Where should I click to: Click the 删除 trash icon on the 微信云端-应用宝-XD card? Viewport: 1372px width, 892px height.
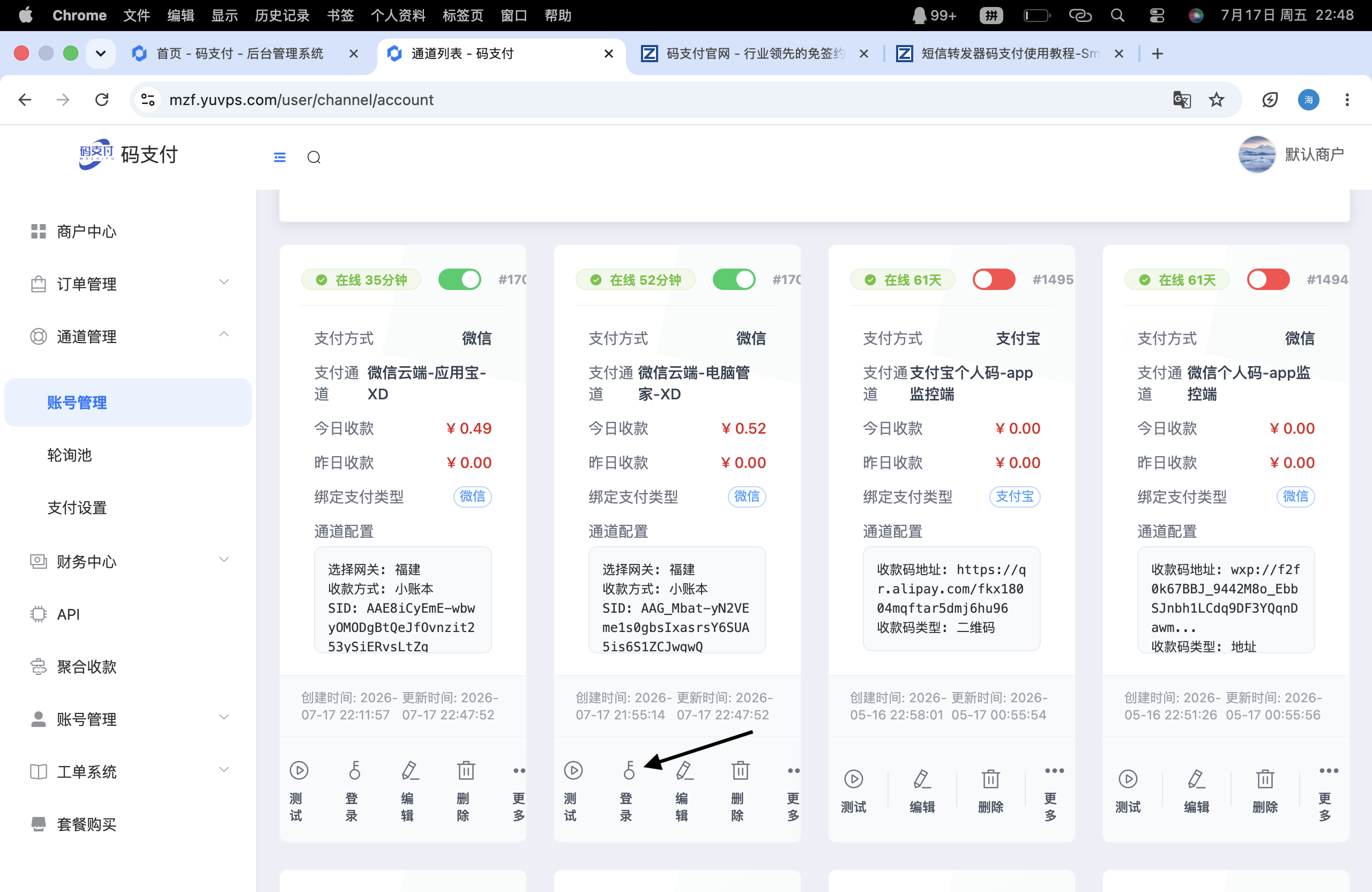coord(466,770)
